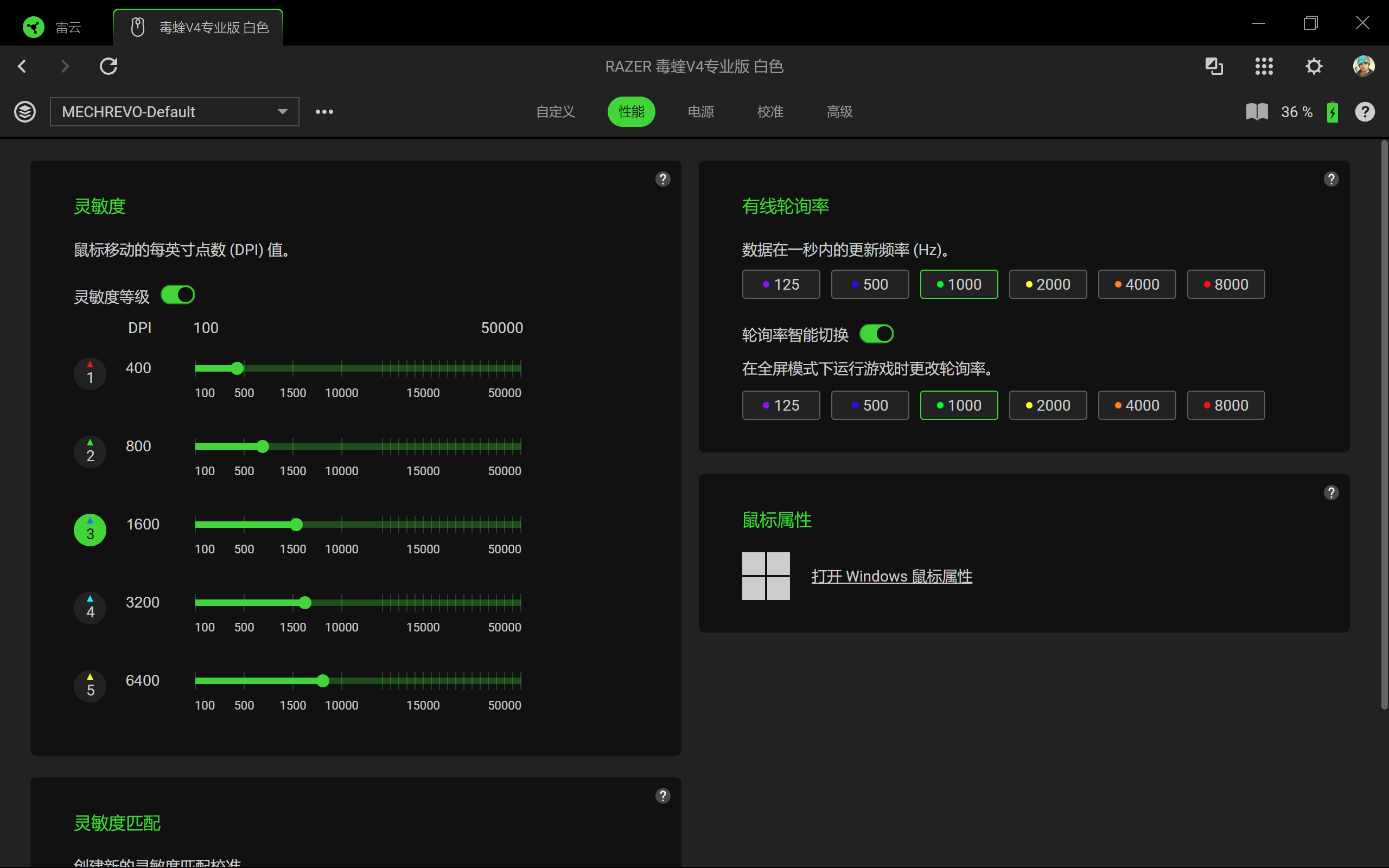The height and width of the screenshot is (868, 1389).
Task: Expand the MECHREVO-Default profile dropdown
Action: pos(175,112)
